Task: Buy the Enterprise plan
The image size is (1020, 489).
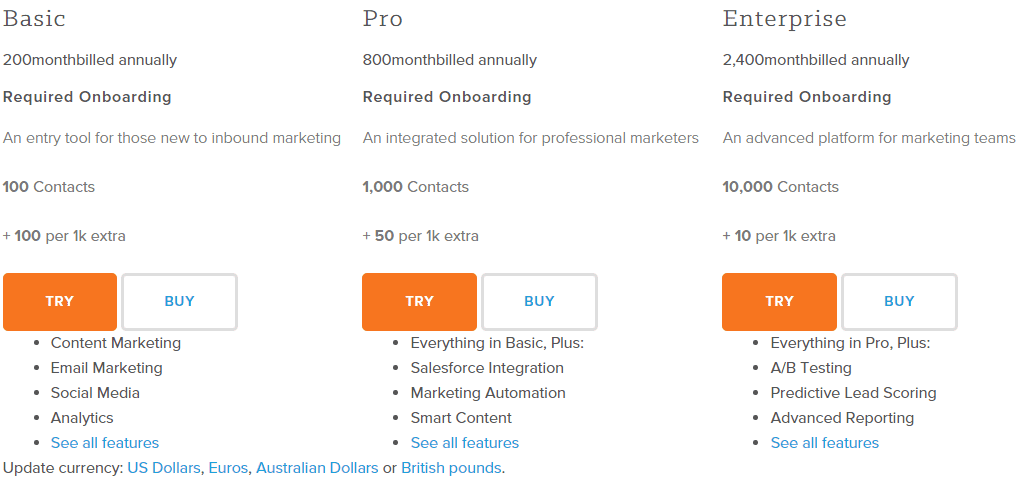Action: coord(899,301)
